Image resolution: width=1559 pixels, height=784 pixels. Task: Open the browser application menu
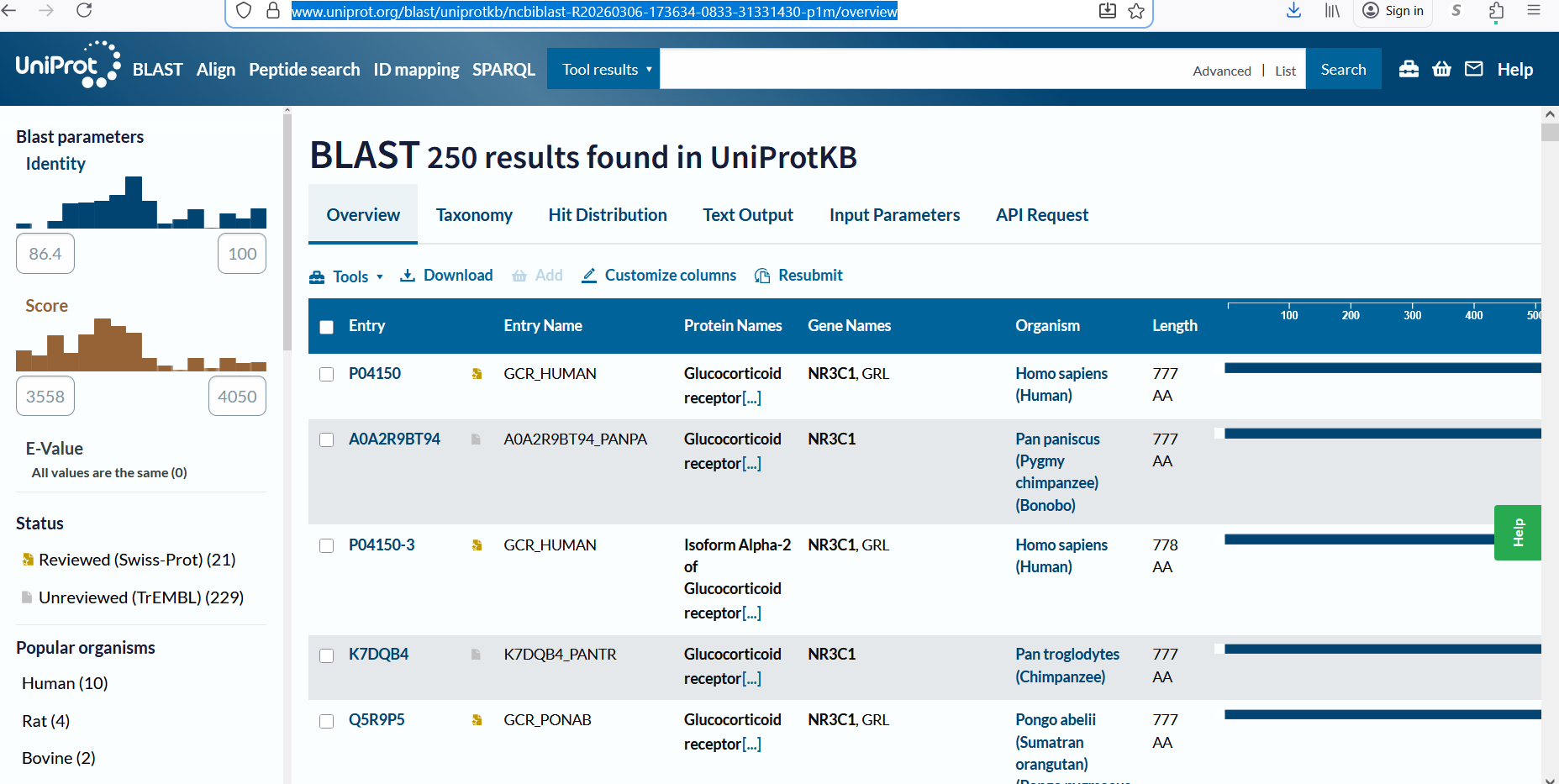(1534, 10)
